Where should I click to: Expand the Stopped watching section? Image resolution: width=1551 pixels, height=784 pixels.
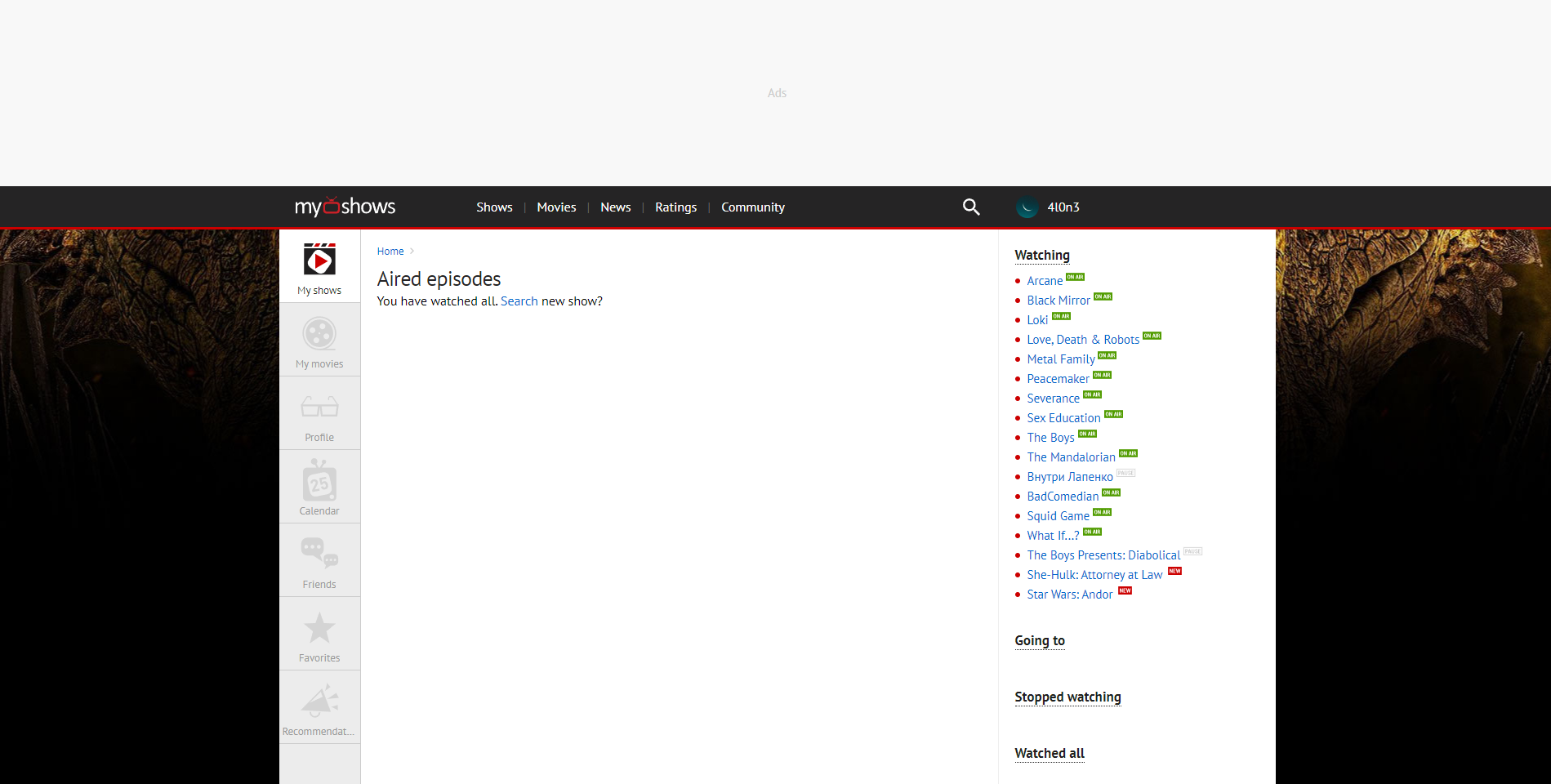point(1067,697)
